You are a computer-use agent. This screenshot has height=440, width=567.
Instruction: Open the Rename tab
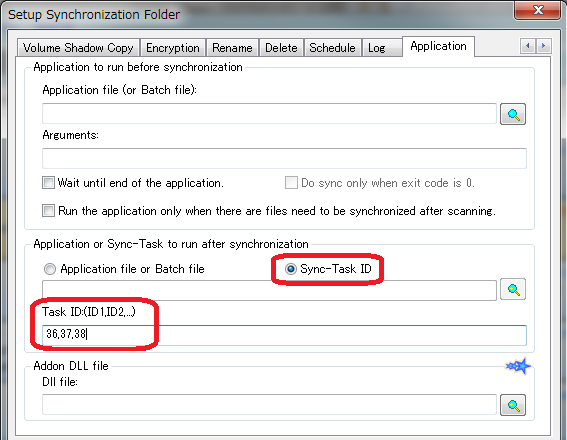[232, 48]
